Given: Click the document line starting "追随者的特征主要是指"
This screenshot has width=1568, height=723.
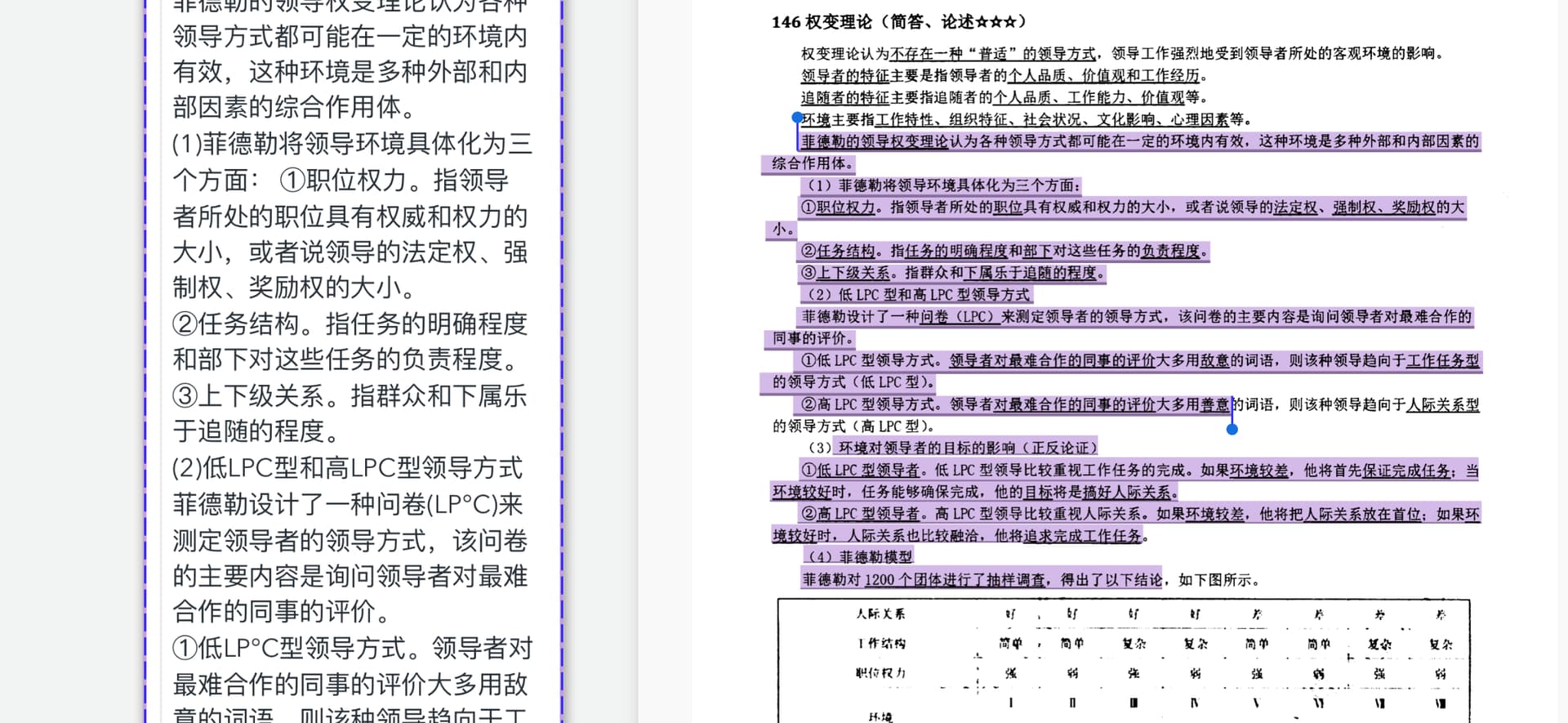Looking at the screenshot, I should (x=1004, y=98).
